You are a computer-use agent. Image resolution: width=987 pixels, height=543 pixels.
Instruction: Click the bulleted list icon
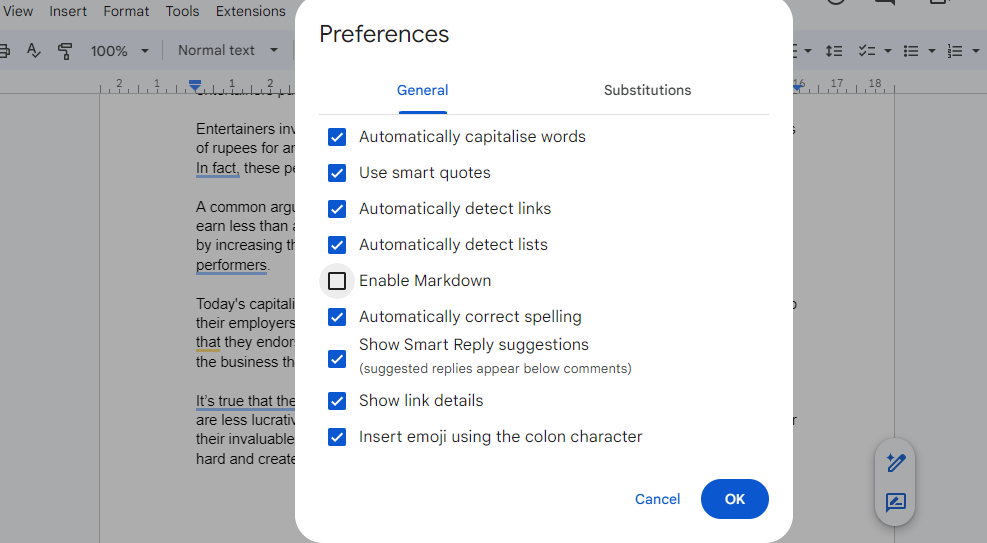pyautogui.click(x=911, y=50)
